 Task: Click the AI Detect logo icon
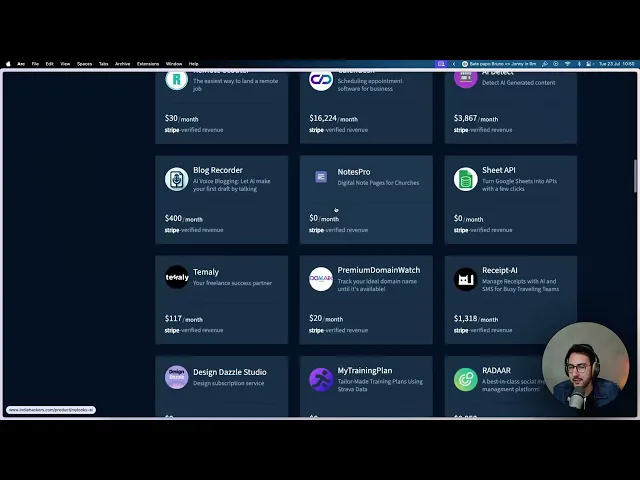point(466,78)
